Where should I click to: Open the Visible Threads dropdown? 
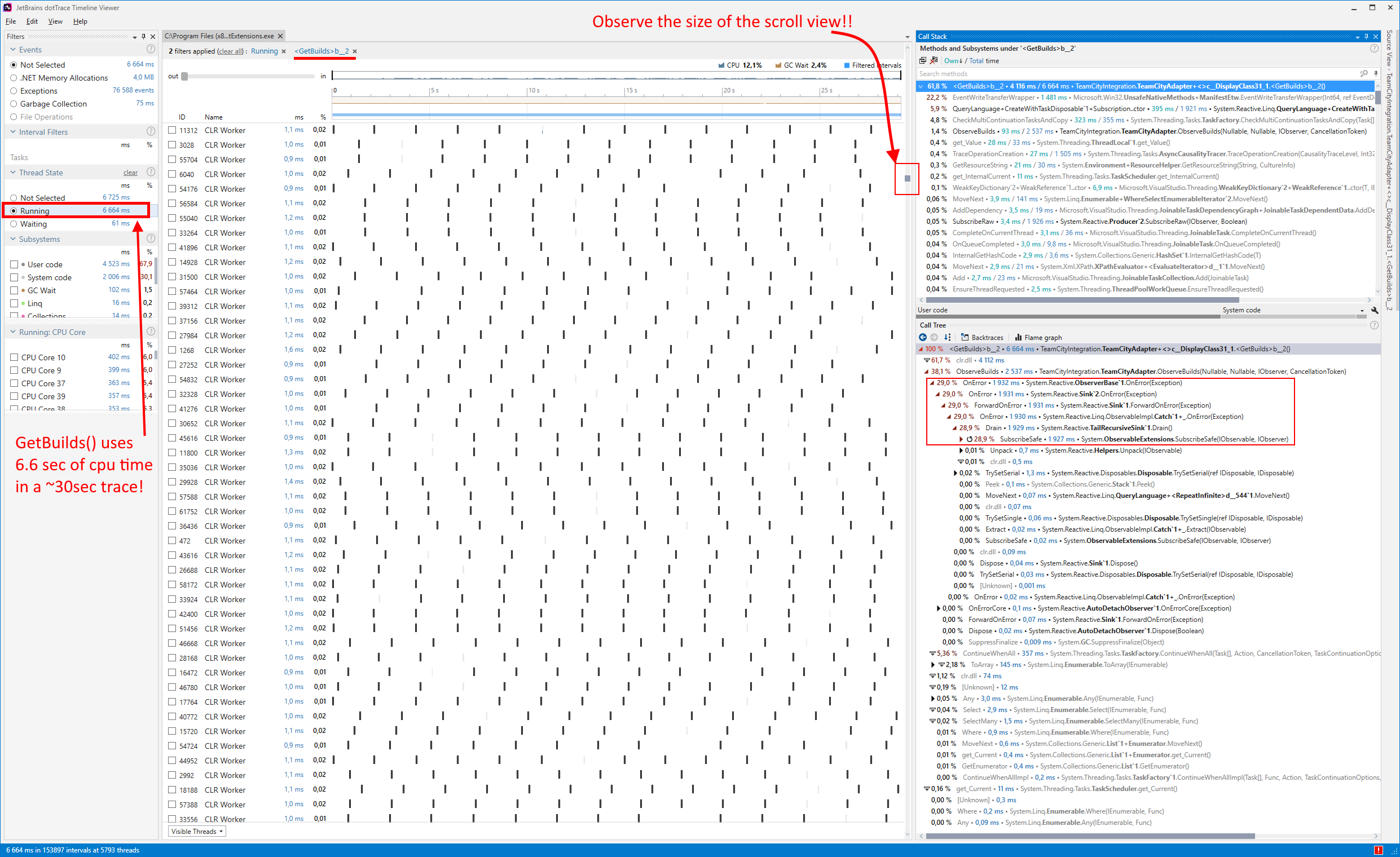(196, 831)
